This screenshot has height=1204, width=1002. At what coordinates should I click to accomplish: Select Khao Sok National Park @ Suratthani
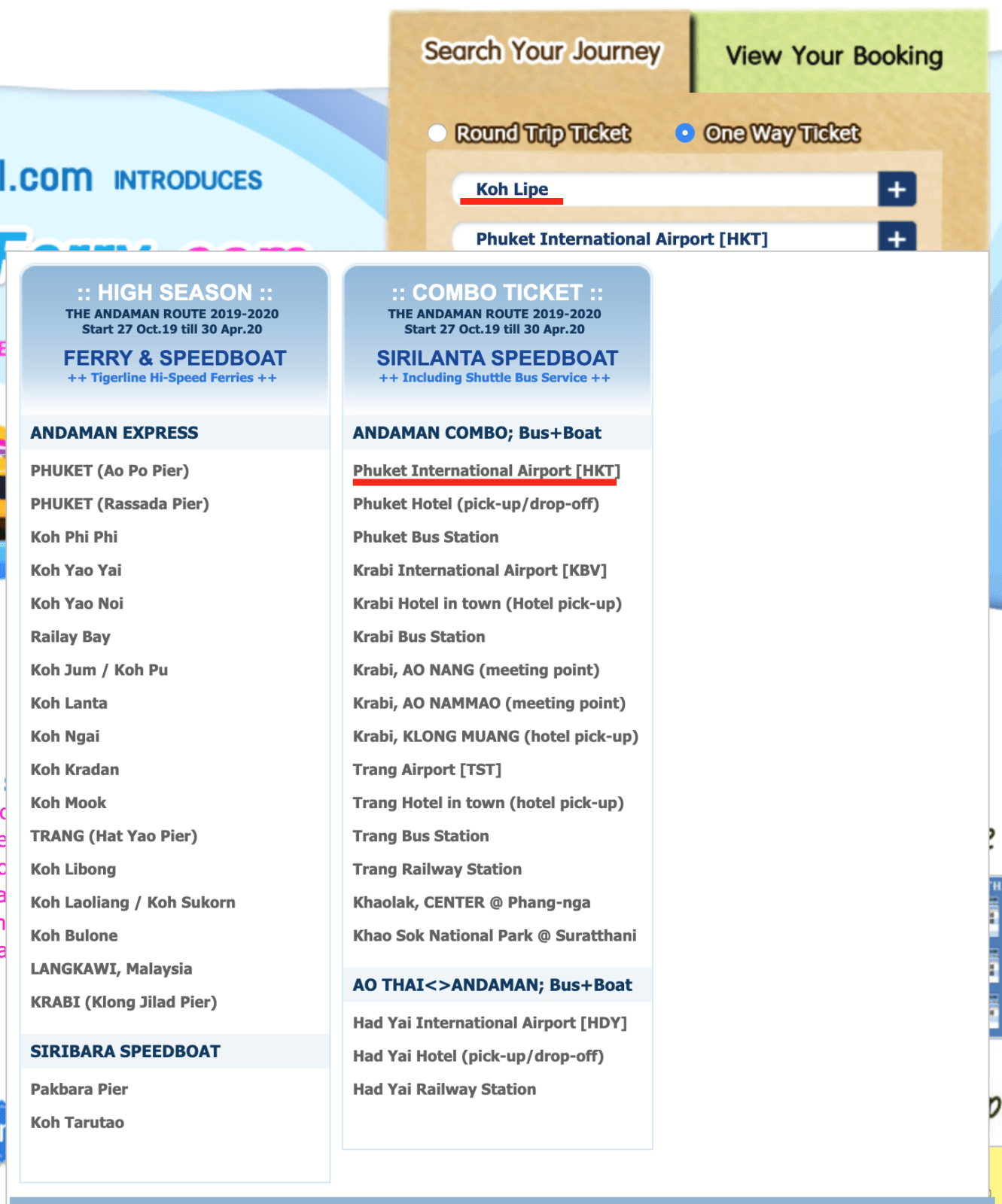494,936
